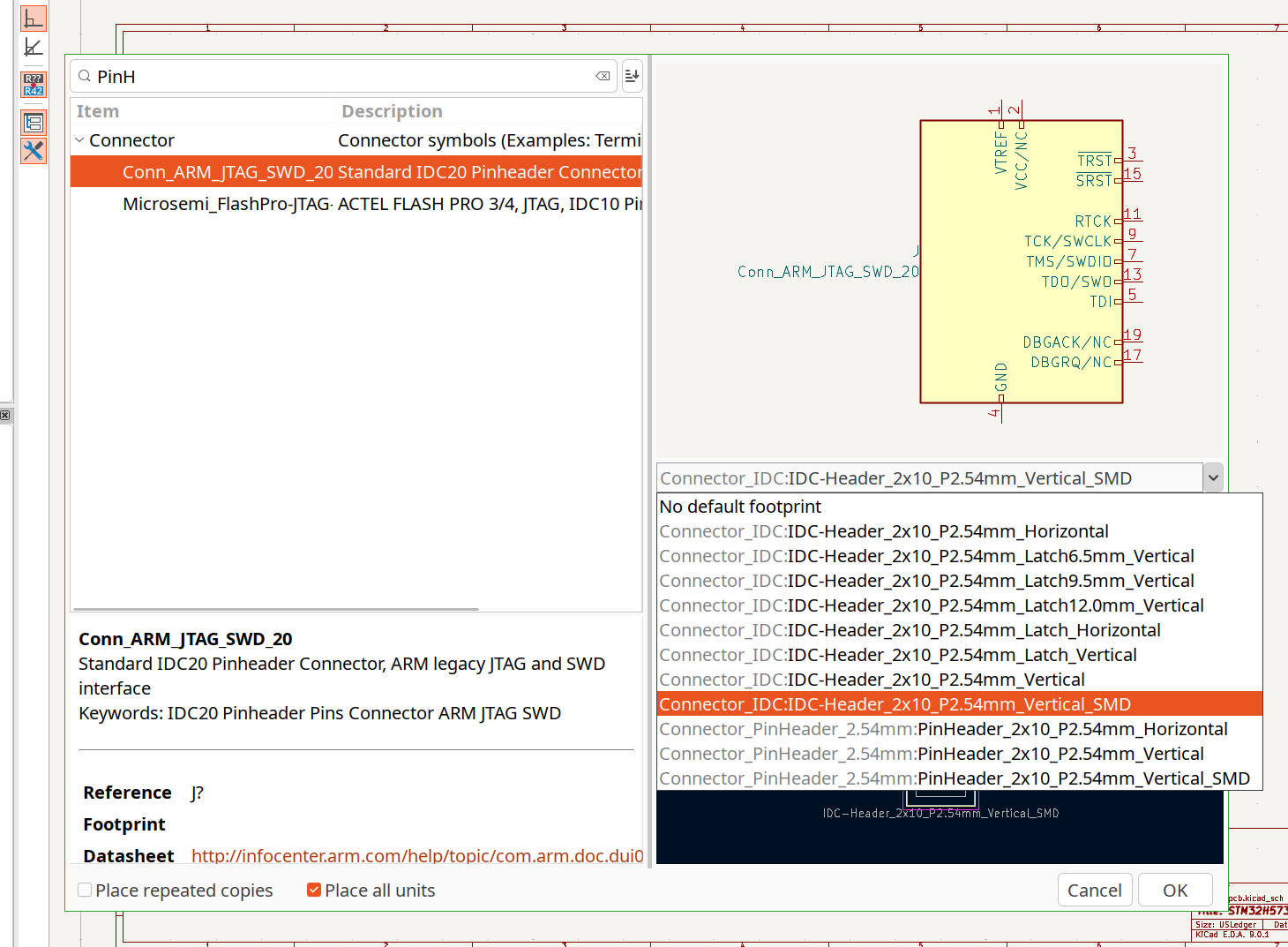Click into the PinH search field
1288x947 pixels.
pyautogui.click(x=344, y=76)
